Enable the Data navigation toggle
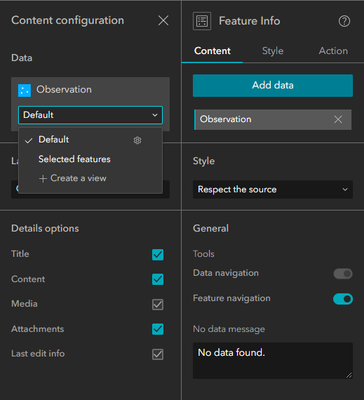This screenshot has height=400, width=364. 343,274
